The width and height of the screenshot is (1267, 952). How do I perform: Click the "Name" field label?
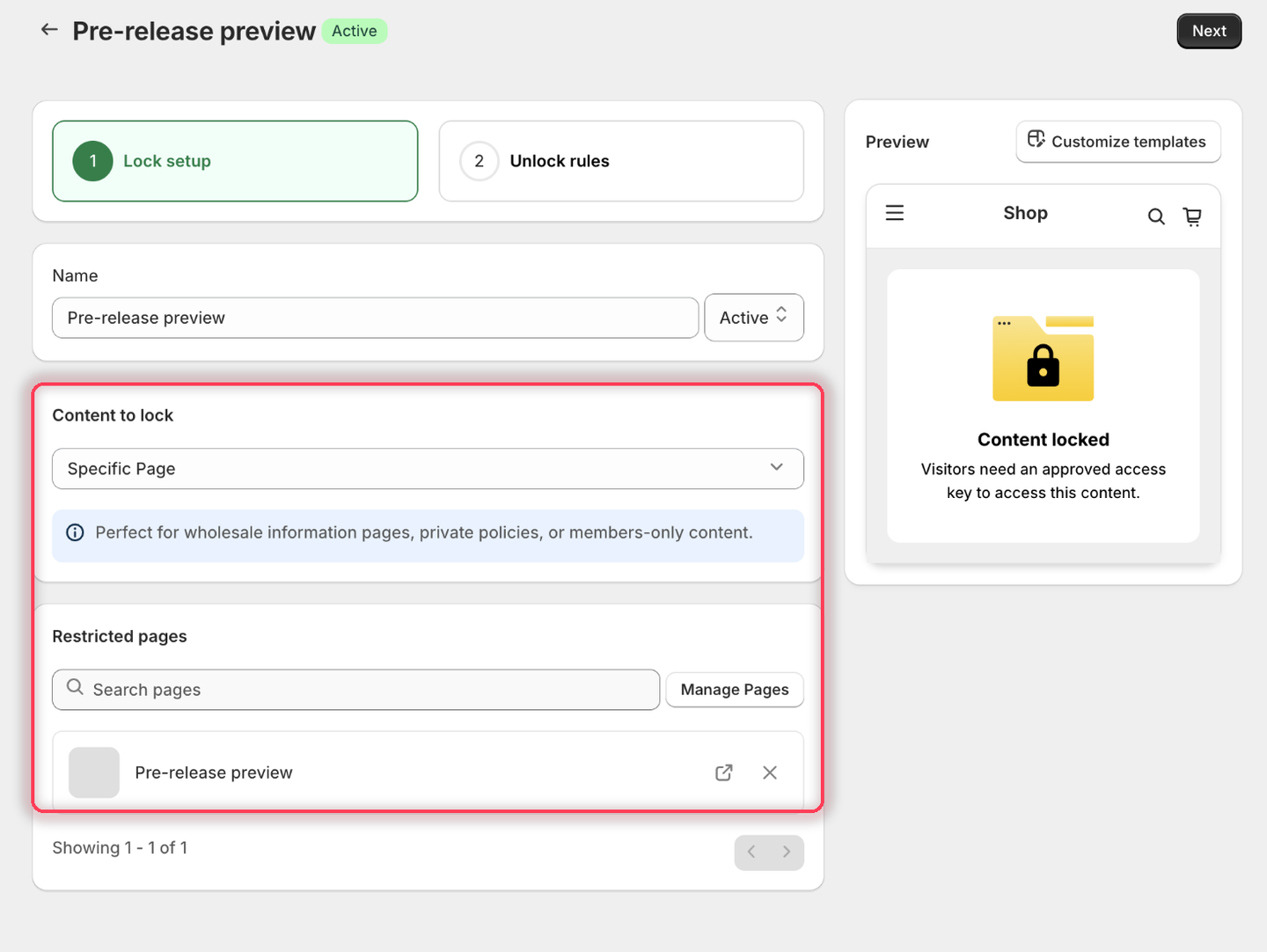75,275
